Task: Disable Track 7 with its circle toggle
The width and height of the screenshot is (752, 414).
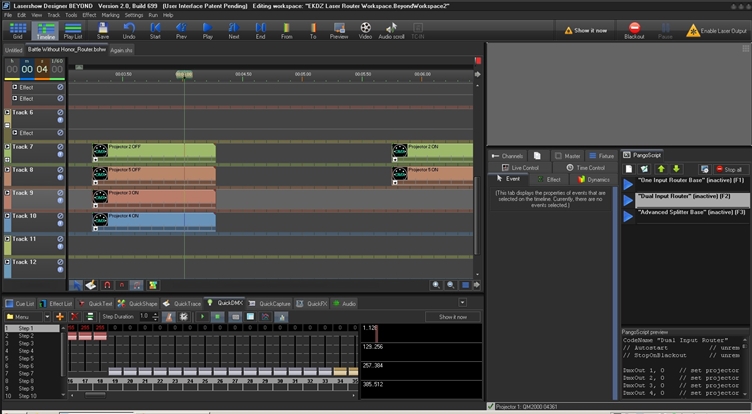Action: 60,147
